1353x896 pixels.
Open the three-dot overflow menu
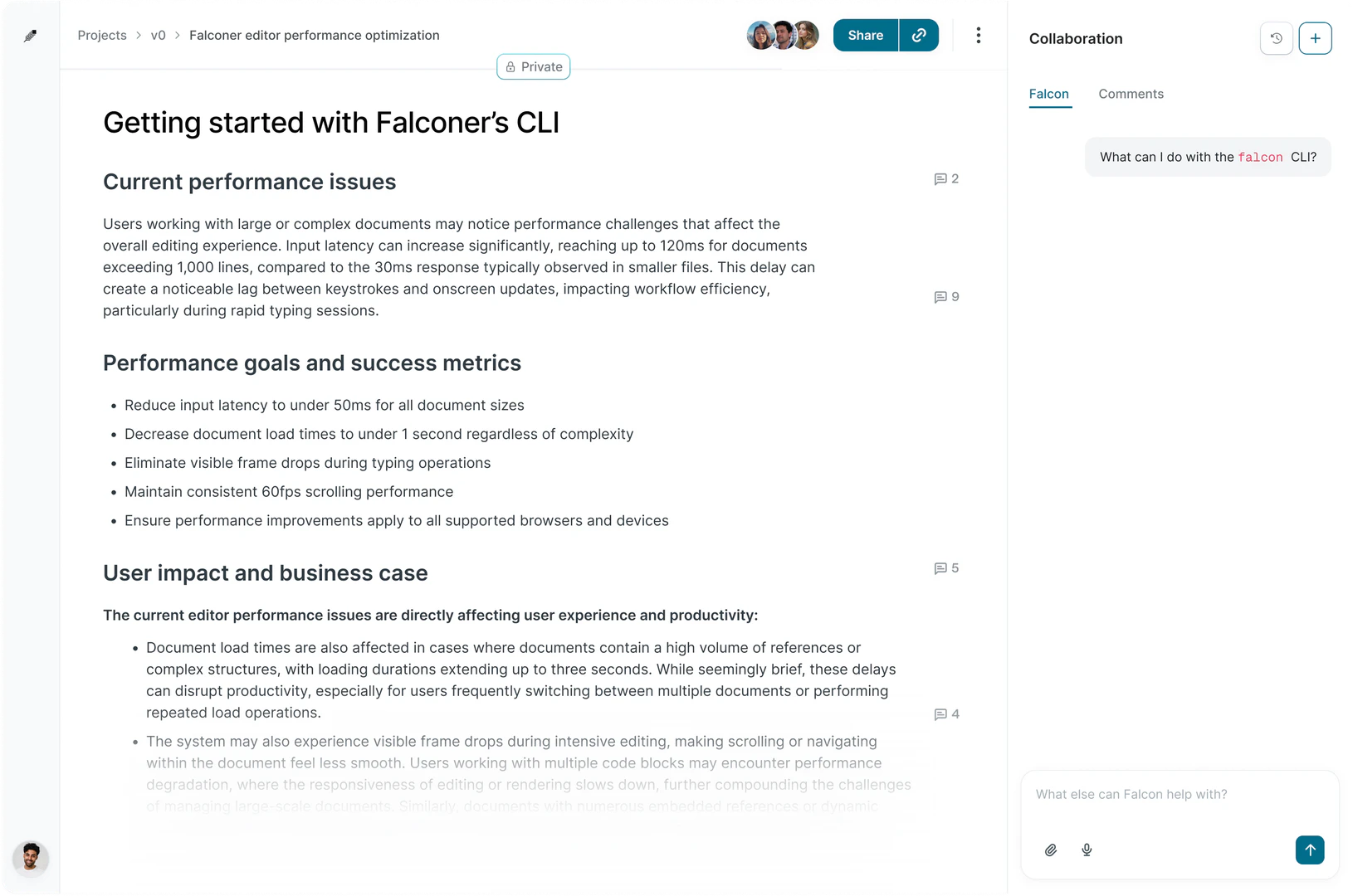(979, 35)
